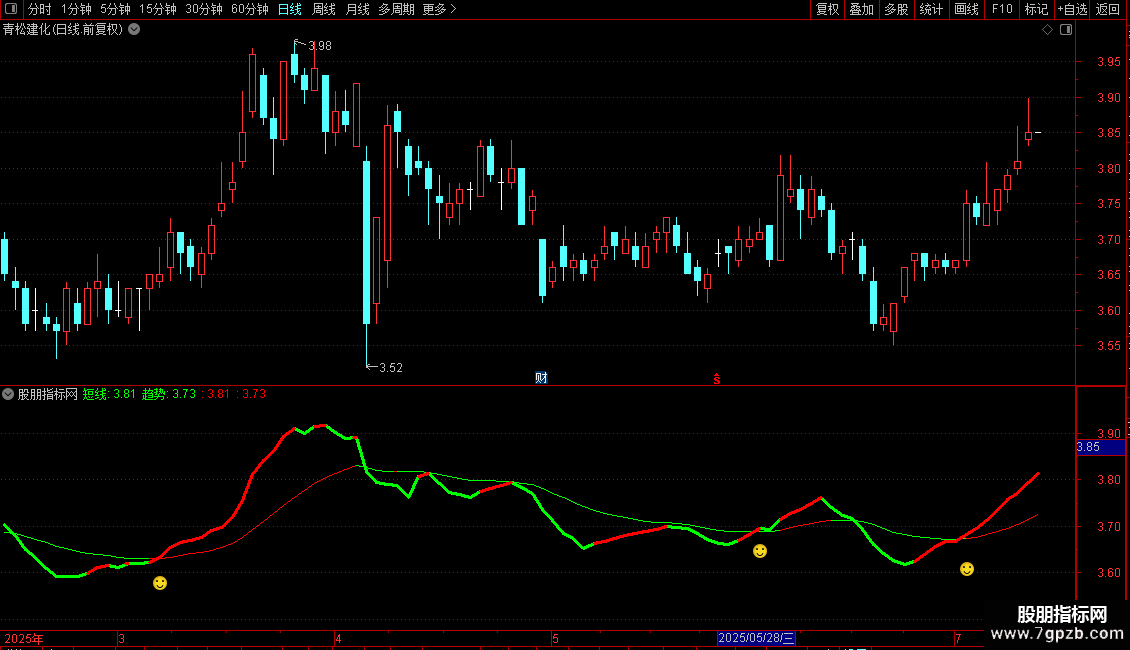This screenshot has width=1130, height=650.
Task: Click the smiley signal near July
Action: pos(967,569)
